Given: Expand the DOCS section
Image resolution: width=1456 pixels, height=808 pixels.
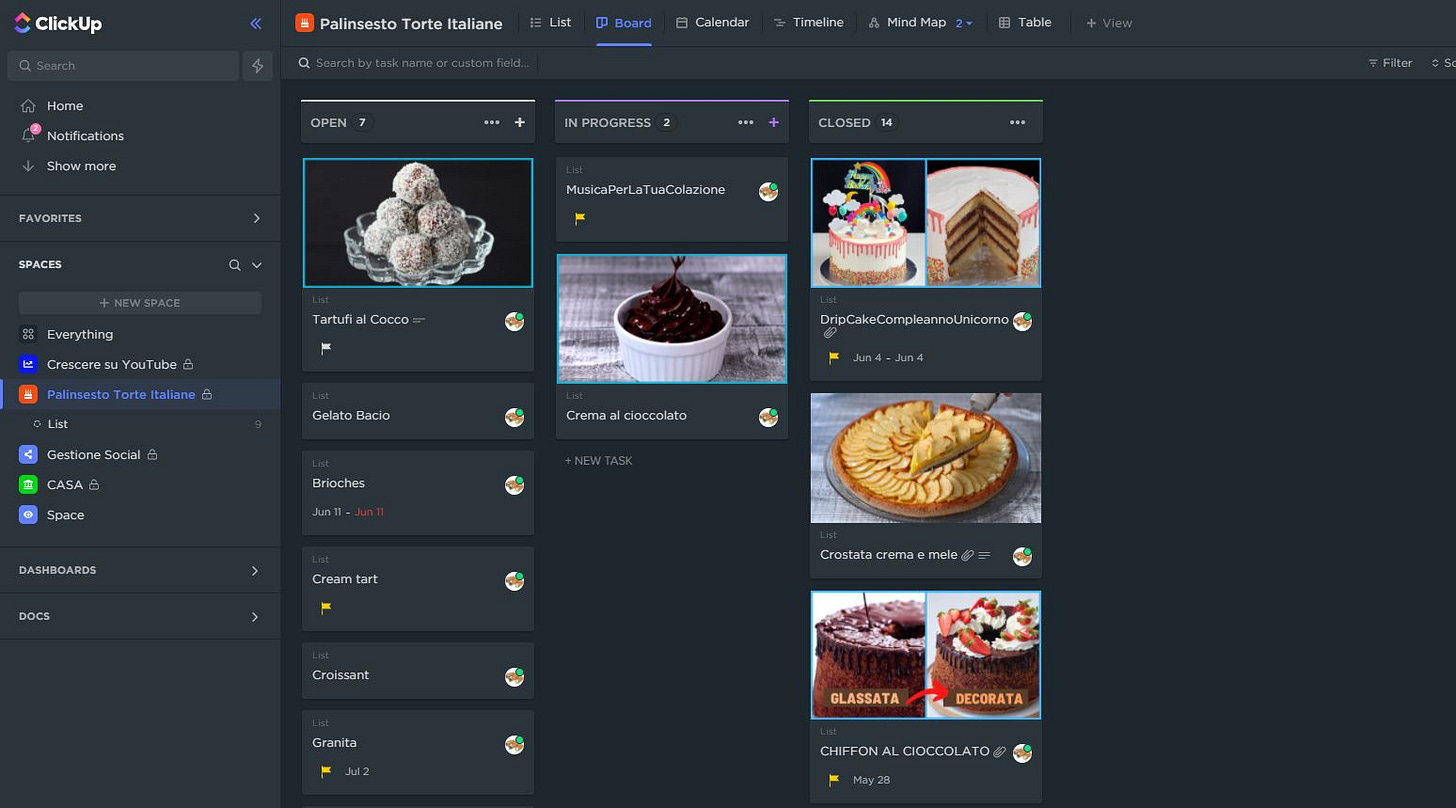Looking at the screenshot, I should pos(255,617).
